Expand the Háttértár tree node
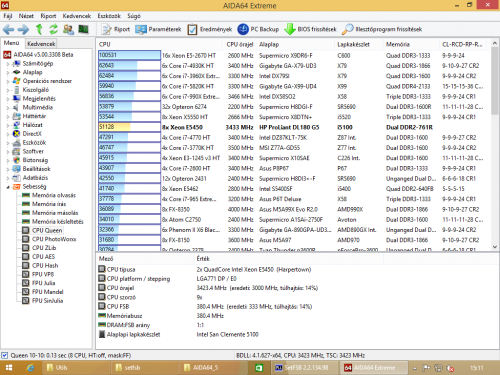 coord(8,116)
